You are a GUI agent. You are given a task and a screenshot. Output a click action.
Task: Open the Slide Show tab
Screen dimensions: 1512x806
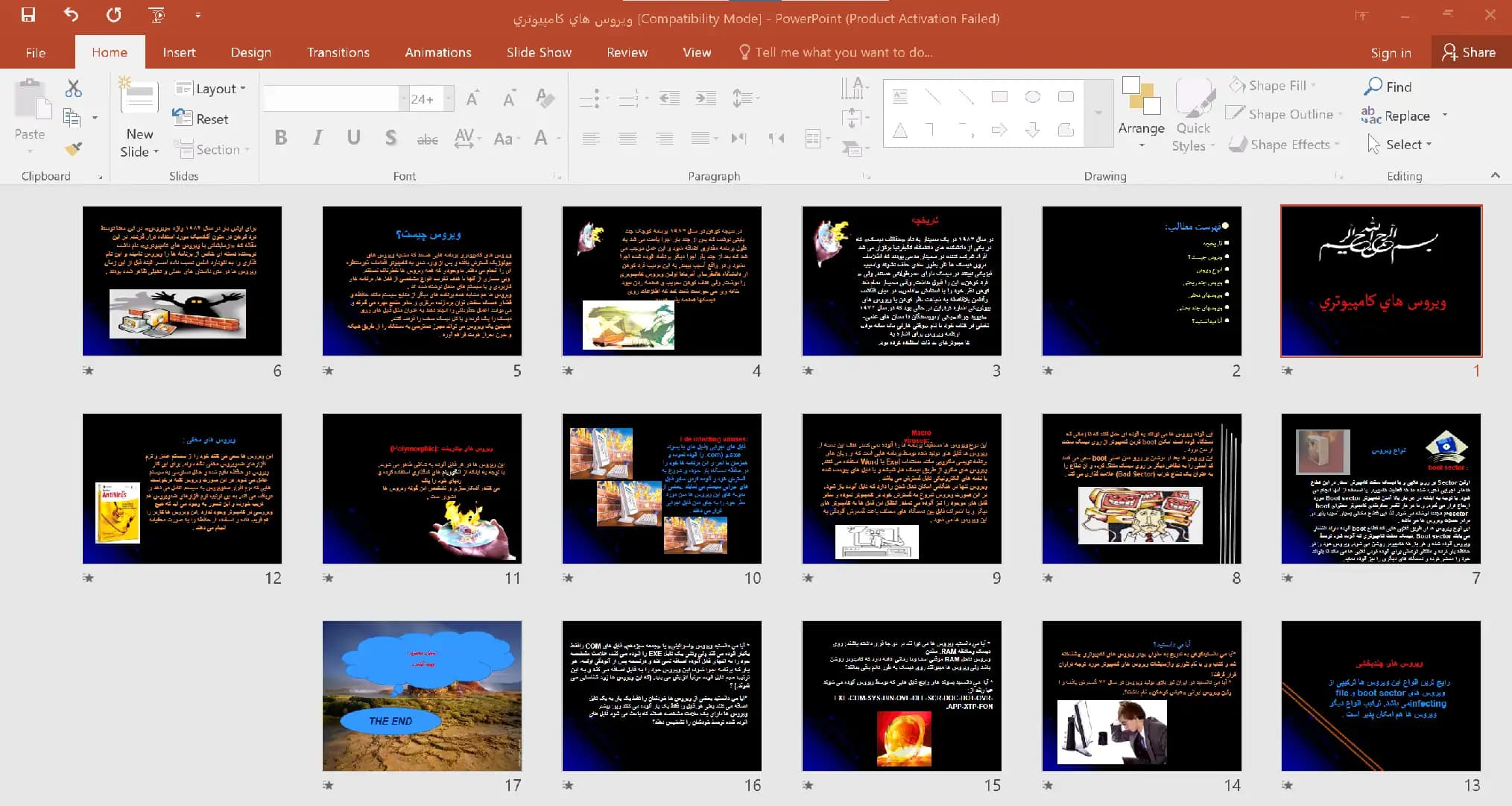click(539, 52)
